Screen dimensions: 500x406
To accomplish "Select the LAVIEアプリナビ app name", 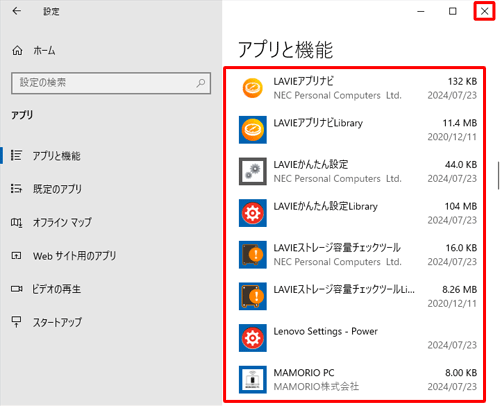I will pos(303,81).
